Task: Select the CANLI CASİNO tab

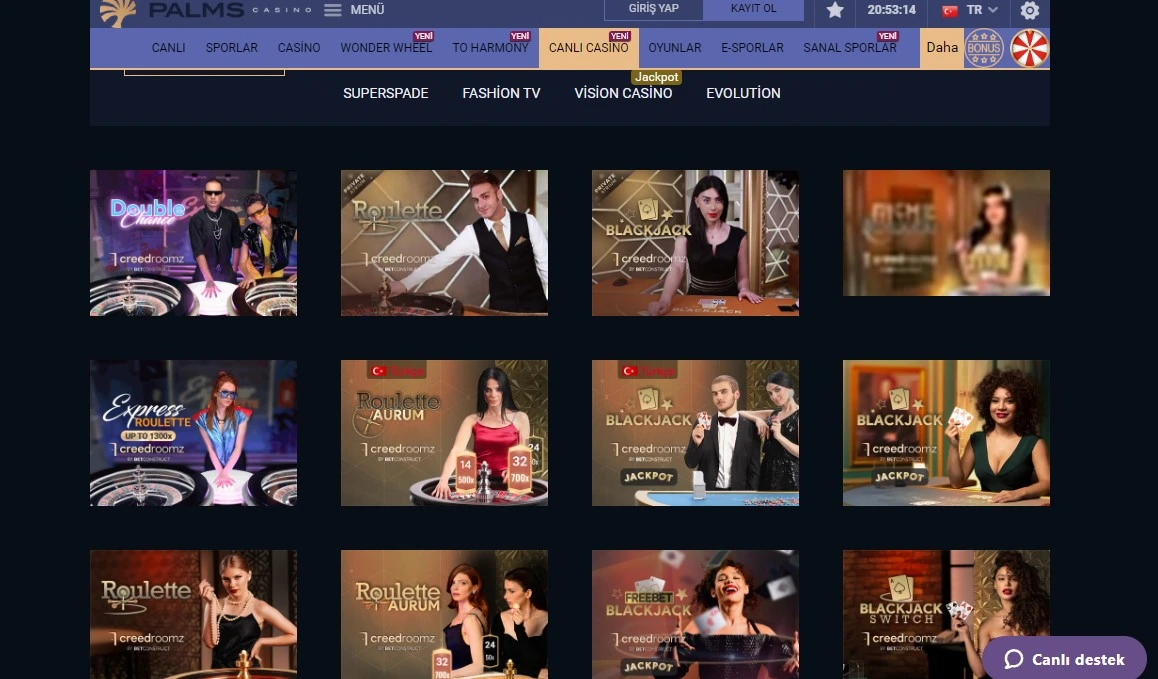Action: point(589,48)
